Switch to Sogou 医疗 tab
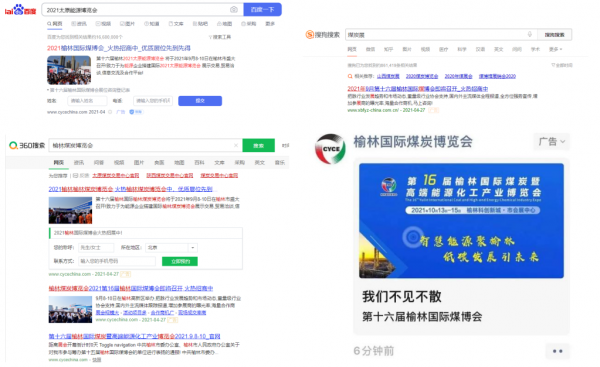600x367 pixels. coord(443,49)
